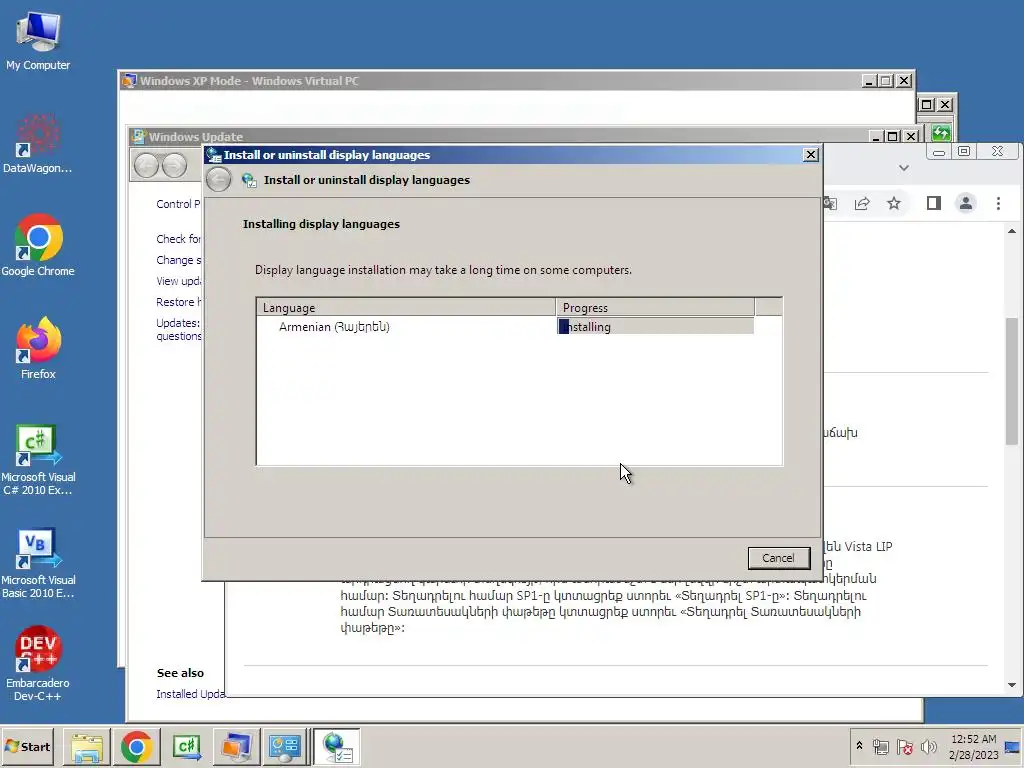Click the Action Center flag tray icon

(x=904, y=746)
